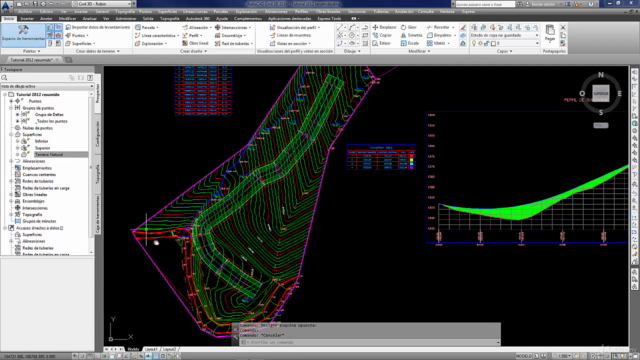
Task: Click Importar datos de levantamiento
Action: (98, 27)
